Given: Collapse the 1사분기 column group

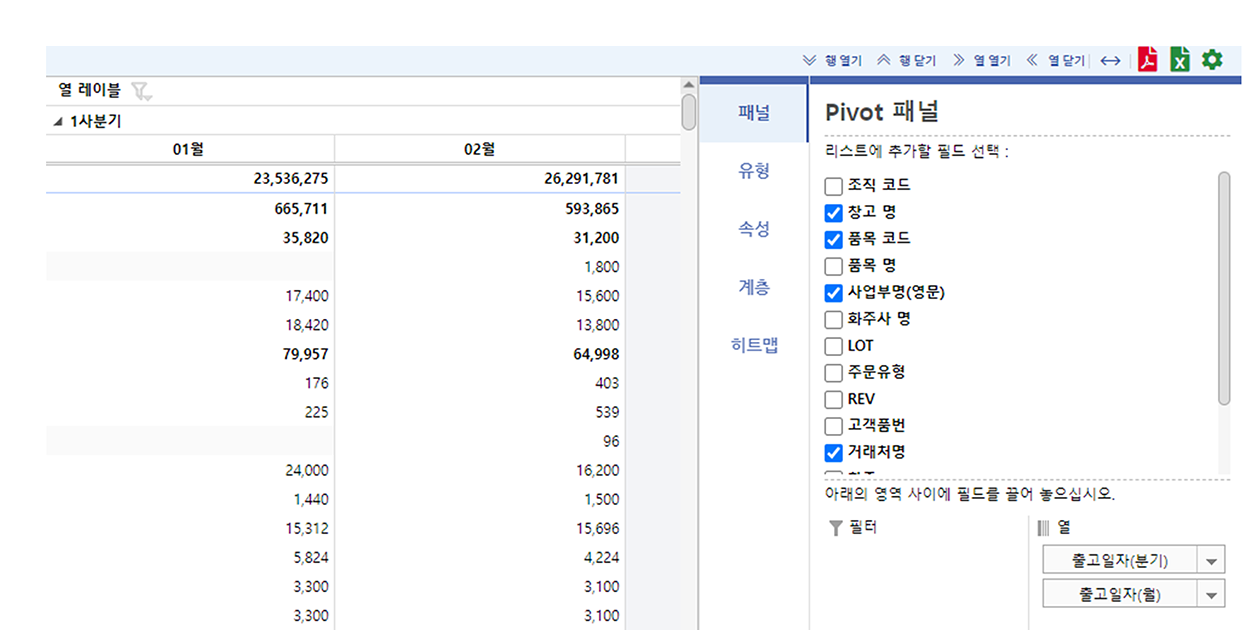Looking at the screenshot, I should coord(57,121).
